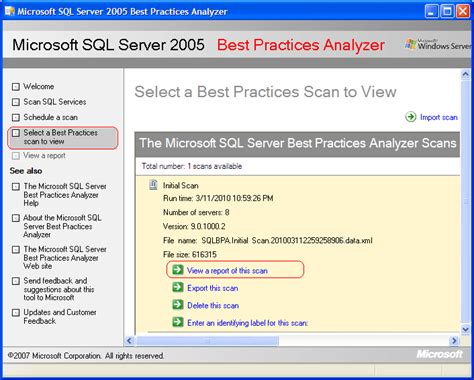Open The Microsoft SQL Server Best Practices Analyzer Help
Viewport: 474px width, 380px height.
[65, 195]
